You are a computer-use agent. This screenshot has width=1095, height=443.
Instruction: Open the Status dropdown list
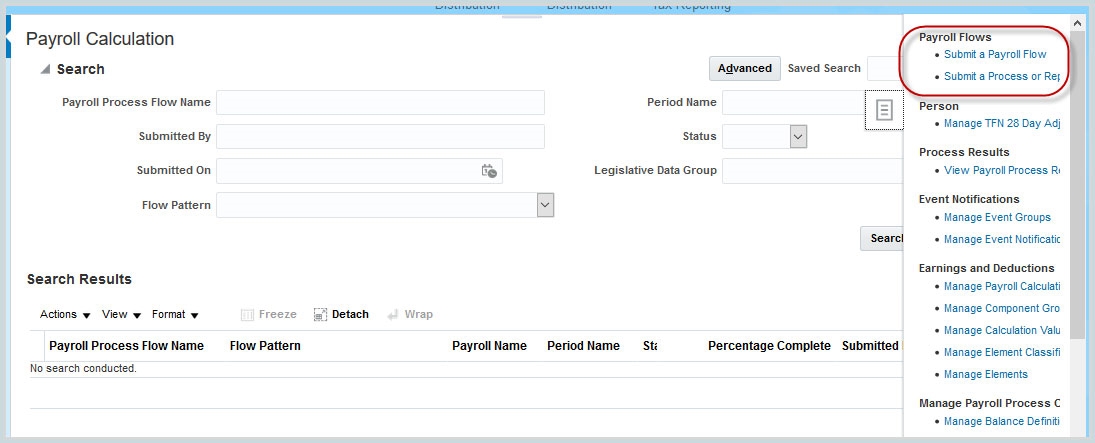click(x=798, y=137)
